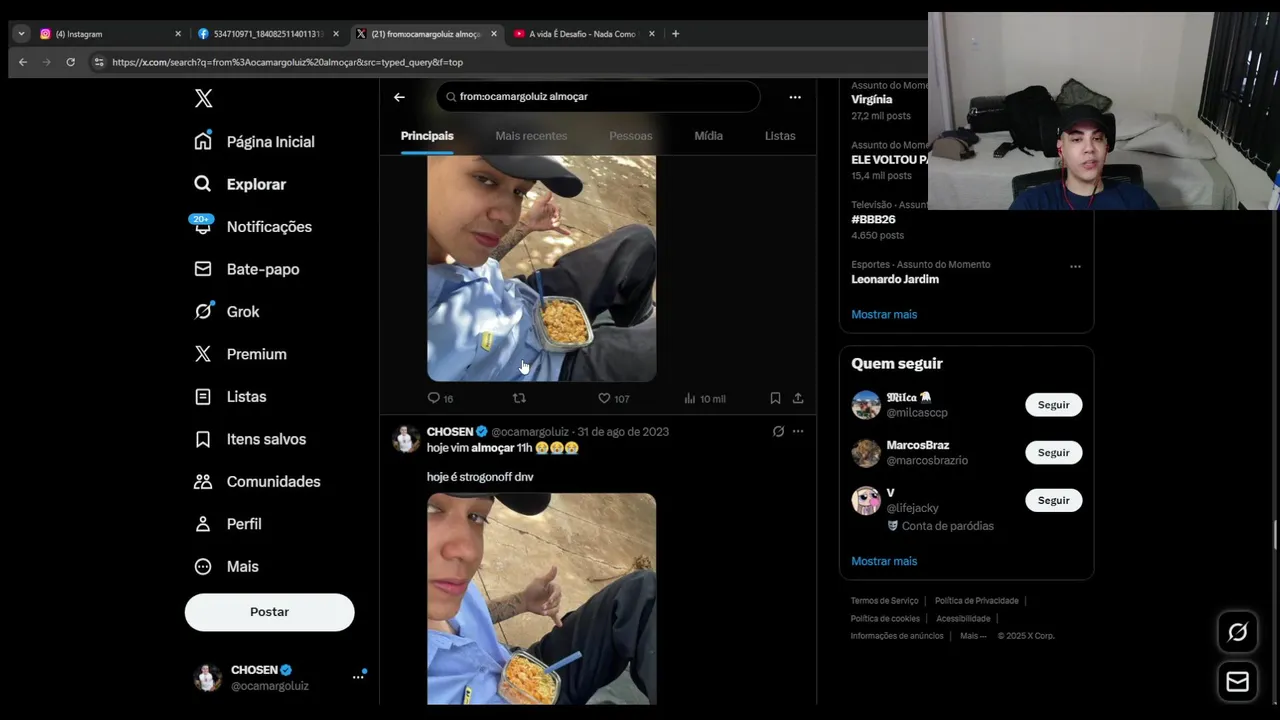
Task: Click the Postar button
Action: coord(269,612)
